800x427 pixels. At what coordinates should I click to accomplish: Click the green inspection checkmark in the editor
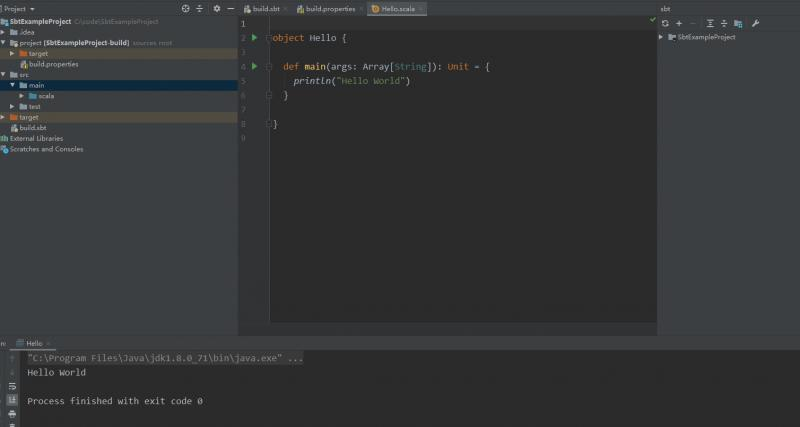[653, 20]
